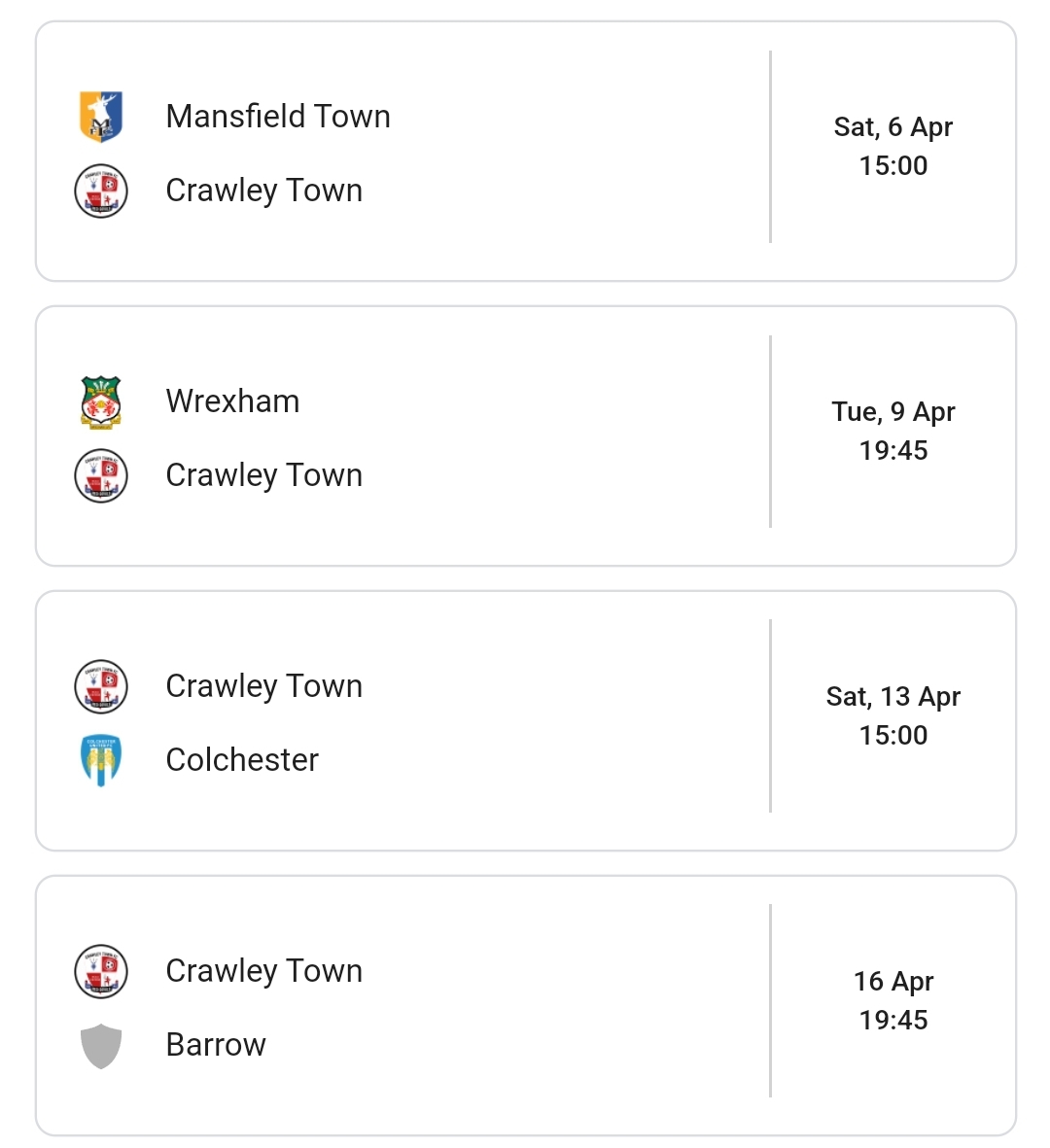Click the Wrexham club crest
The image size is (1050, 1148).
click(x=101, y=402)
